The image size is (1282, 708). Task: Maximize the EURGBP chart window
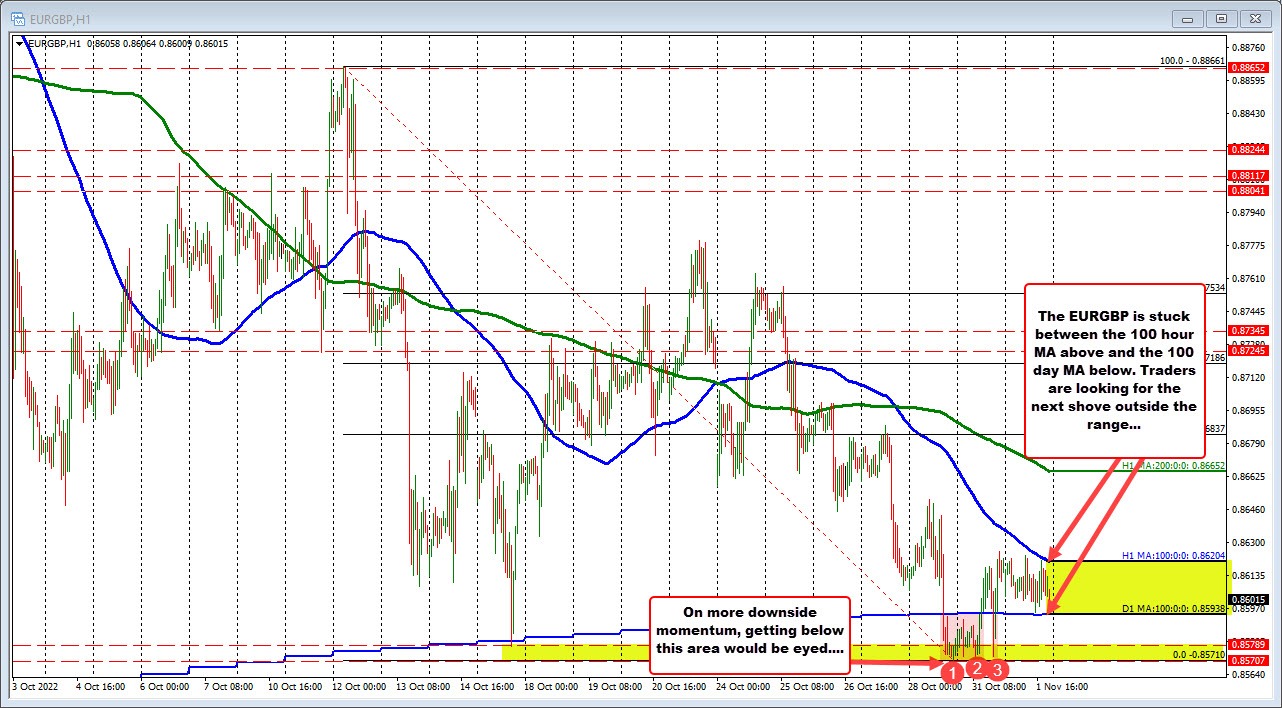pos(1221,17)
